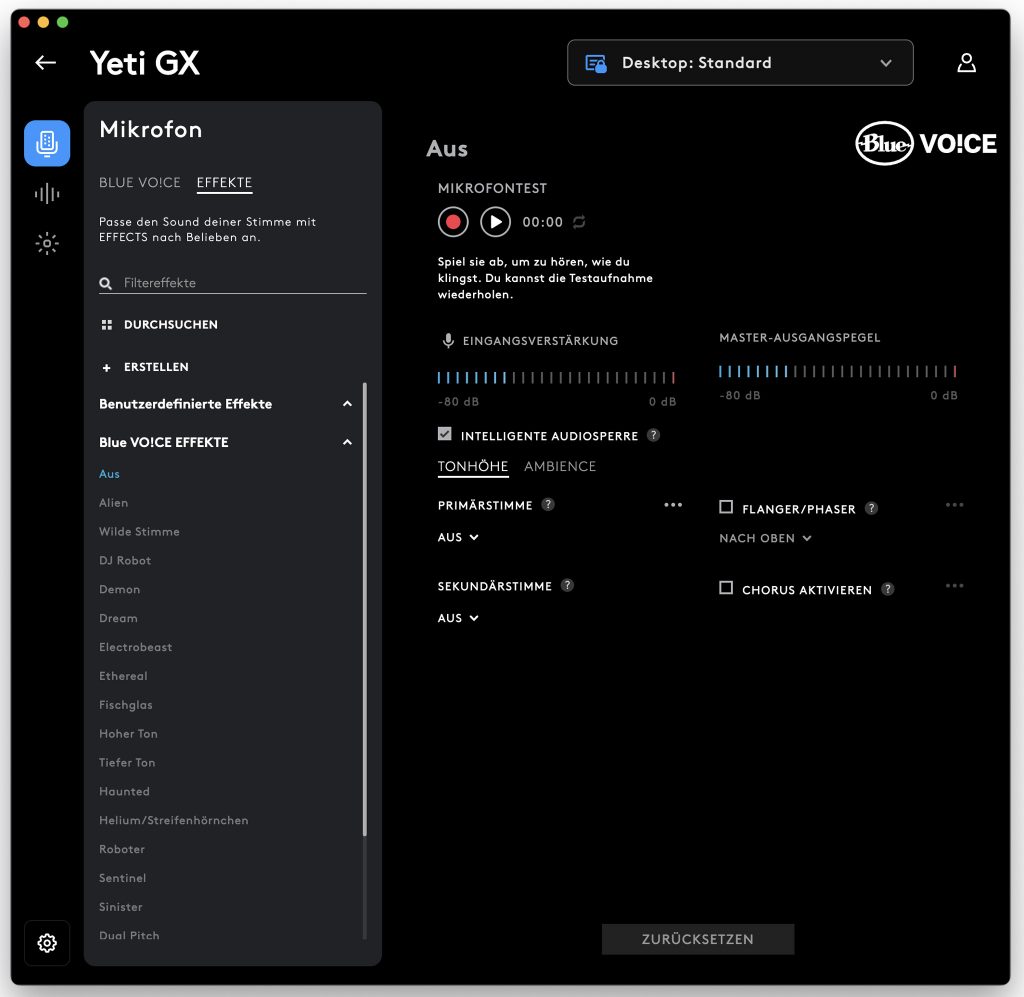Viewport: 1024px width, 997px height.
Task: Show help for Primärstimme
Action: (548, 504)
